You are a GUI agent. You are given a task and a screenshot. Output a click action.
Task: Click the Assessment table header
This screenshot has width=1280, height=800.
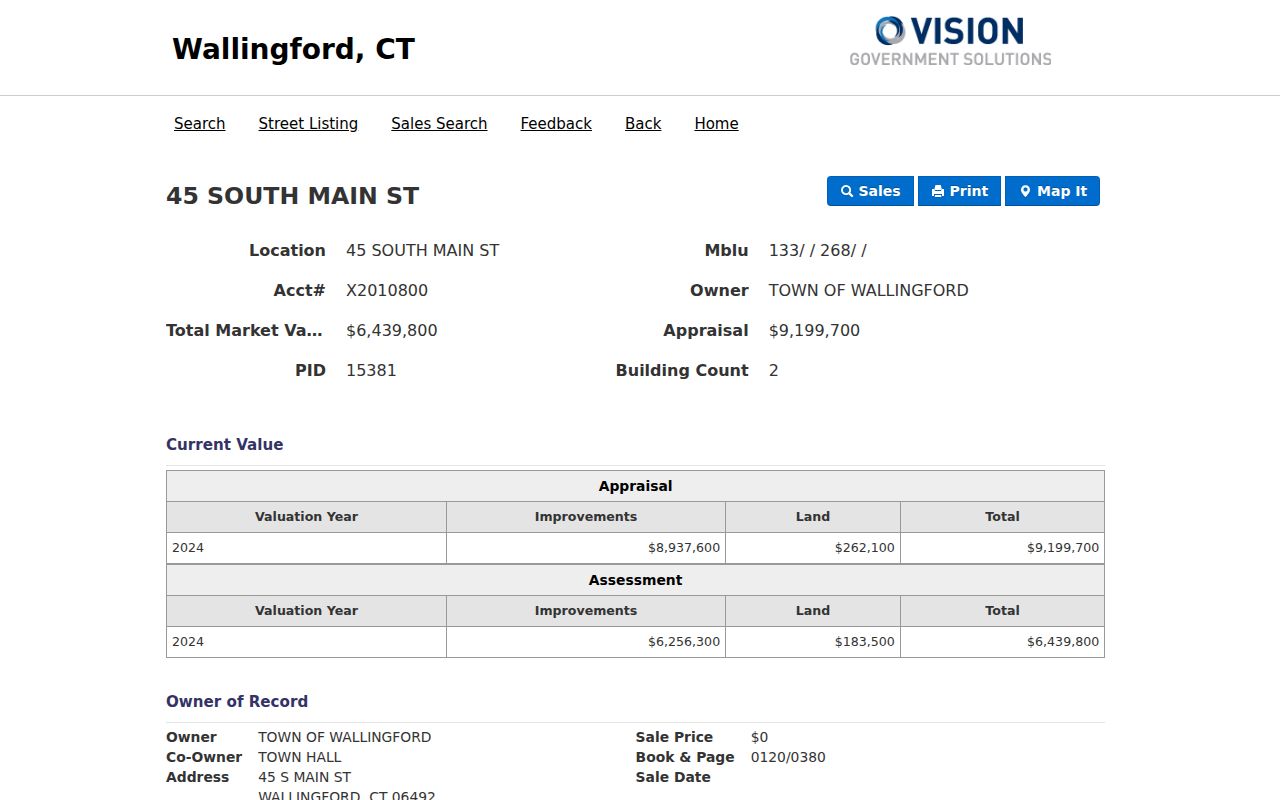point(635,580)
